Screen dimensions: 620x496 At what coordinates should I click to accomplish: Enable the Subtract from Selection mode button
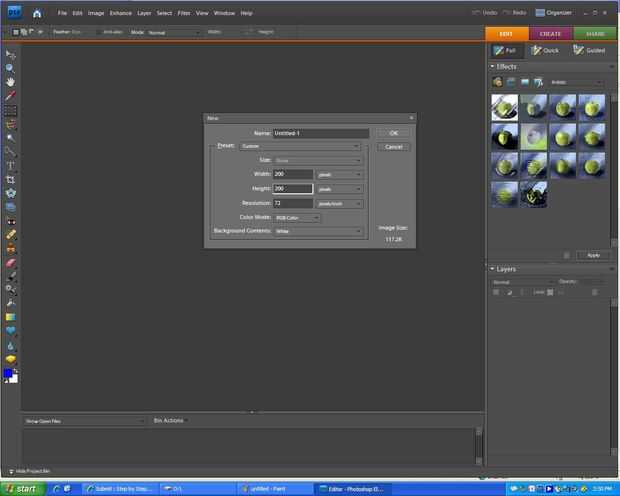31,32
